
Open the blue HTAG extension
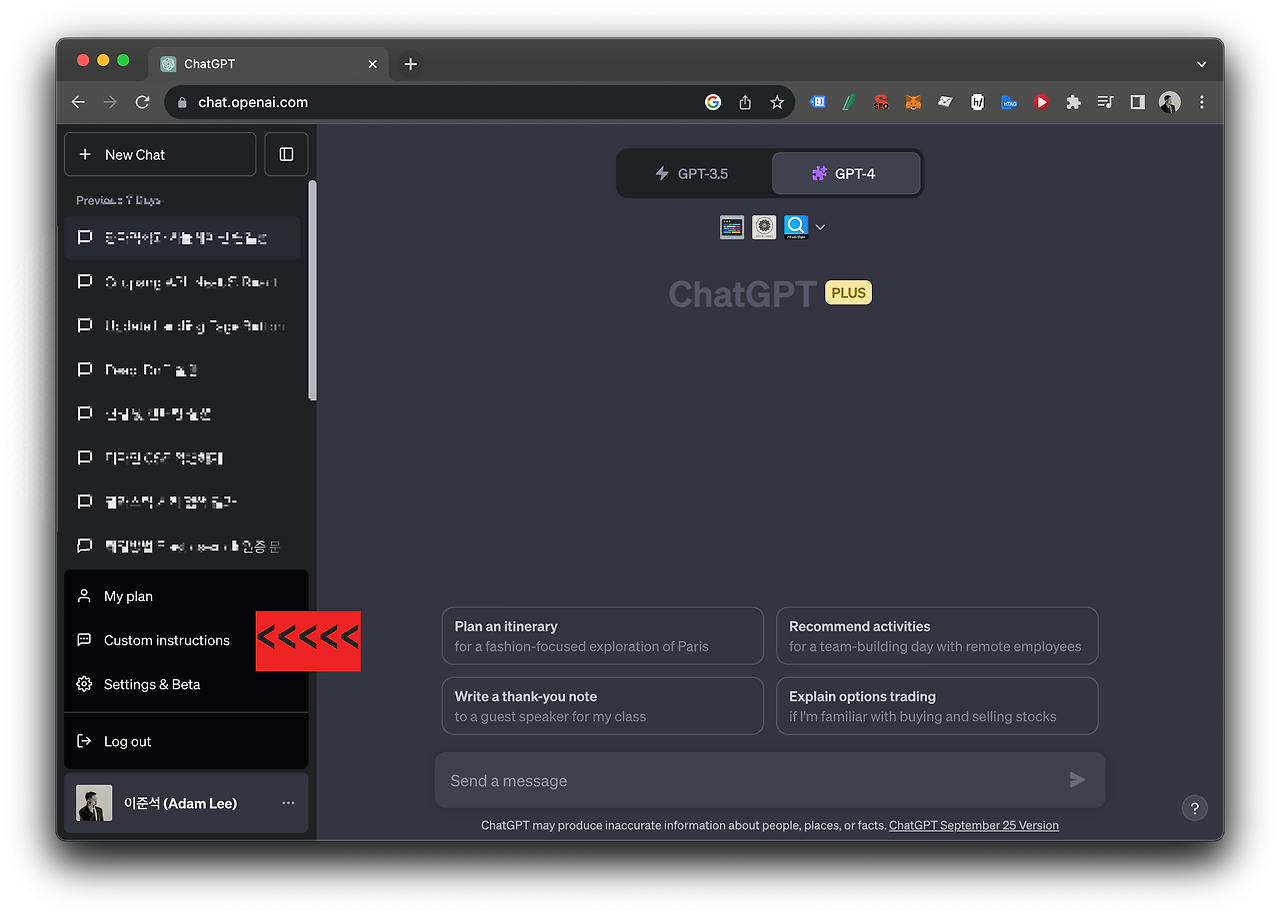point(1009,102)
